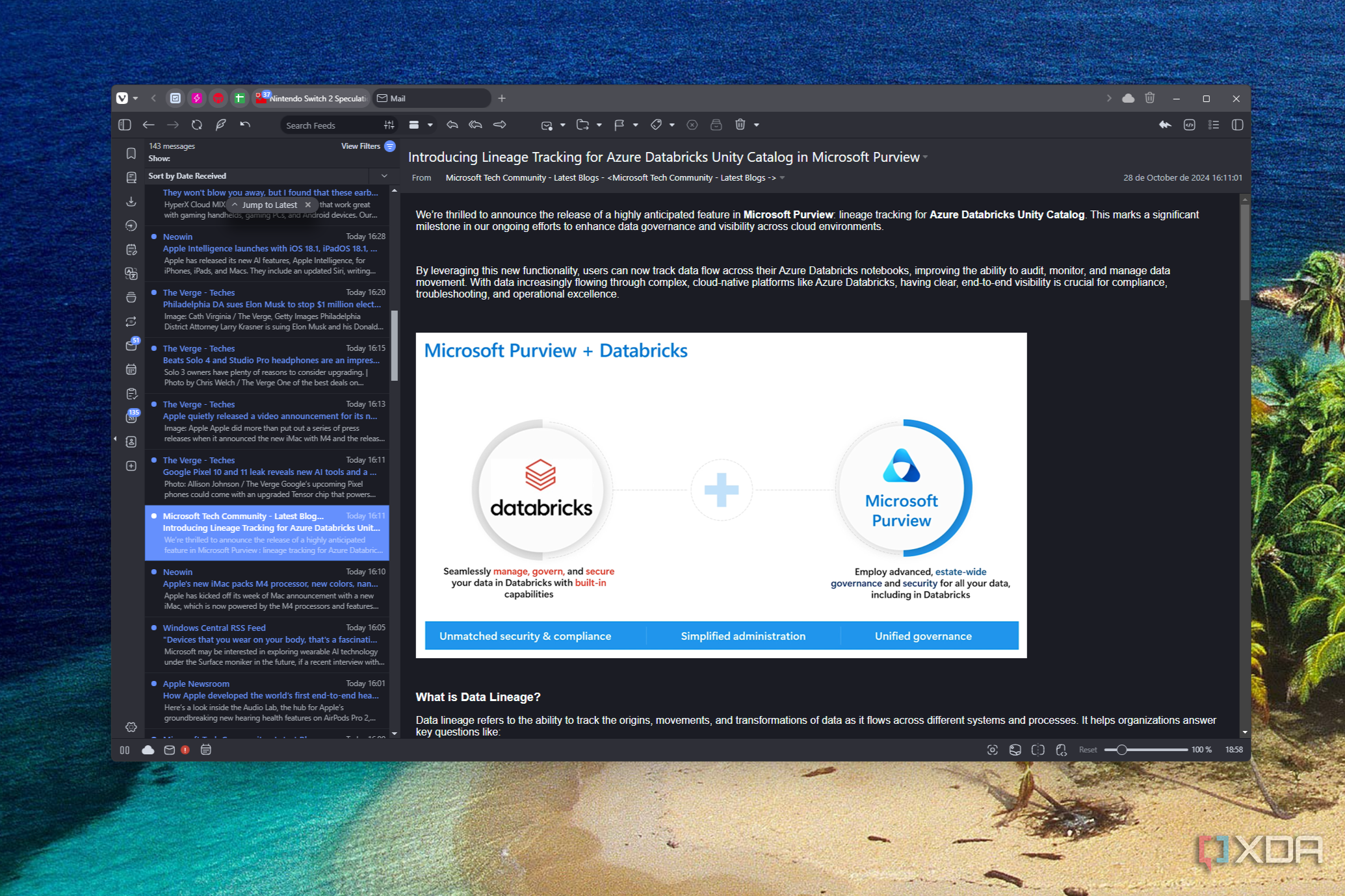Open the Apple Newsroom feed message
Screen dimensions: 1345x896
click(x=267, y=700)
